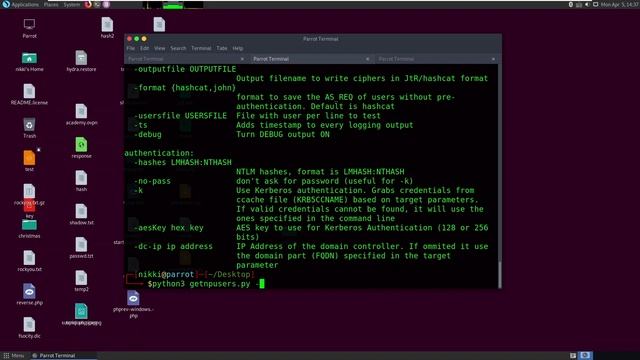
Task: Click the '-hashes LMHASH:NTHASH' option text
Action: pyautogui.click(x=182, y=162)
